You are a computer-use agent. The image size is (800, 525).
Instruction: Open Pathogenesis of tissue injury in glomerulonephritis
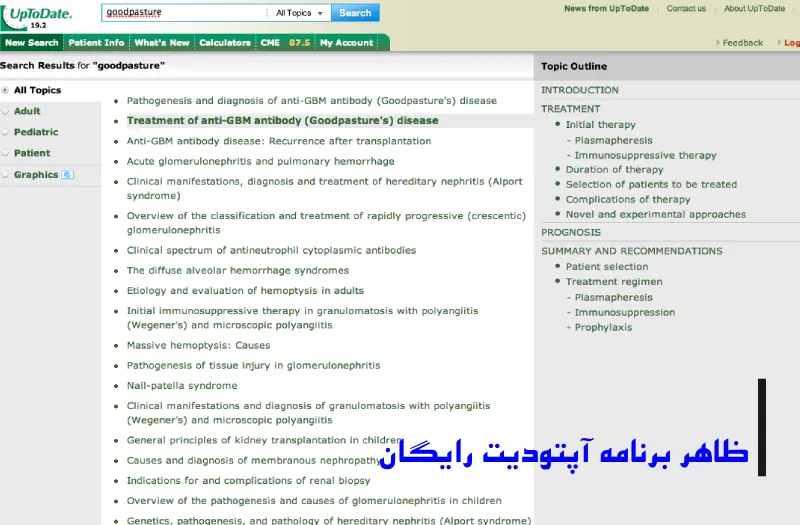254,365
